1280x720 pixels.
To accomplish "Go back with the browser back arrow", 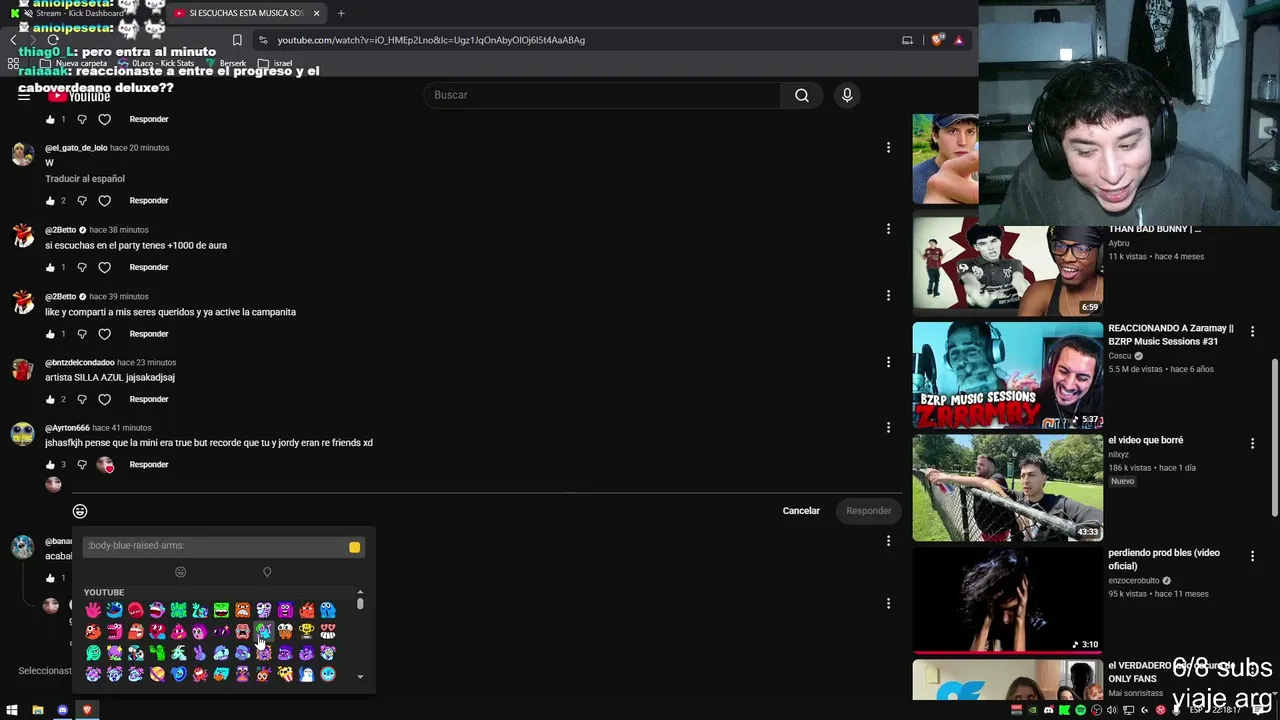I will [13, 40].
